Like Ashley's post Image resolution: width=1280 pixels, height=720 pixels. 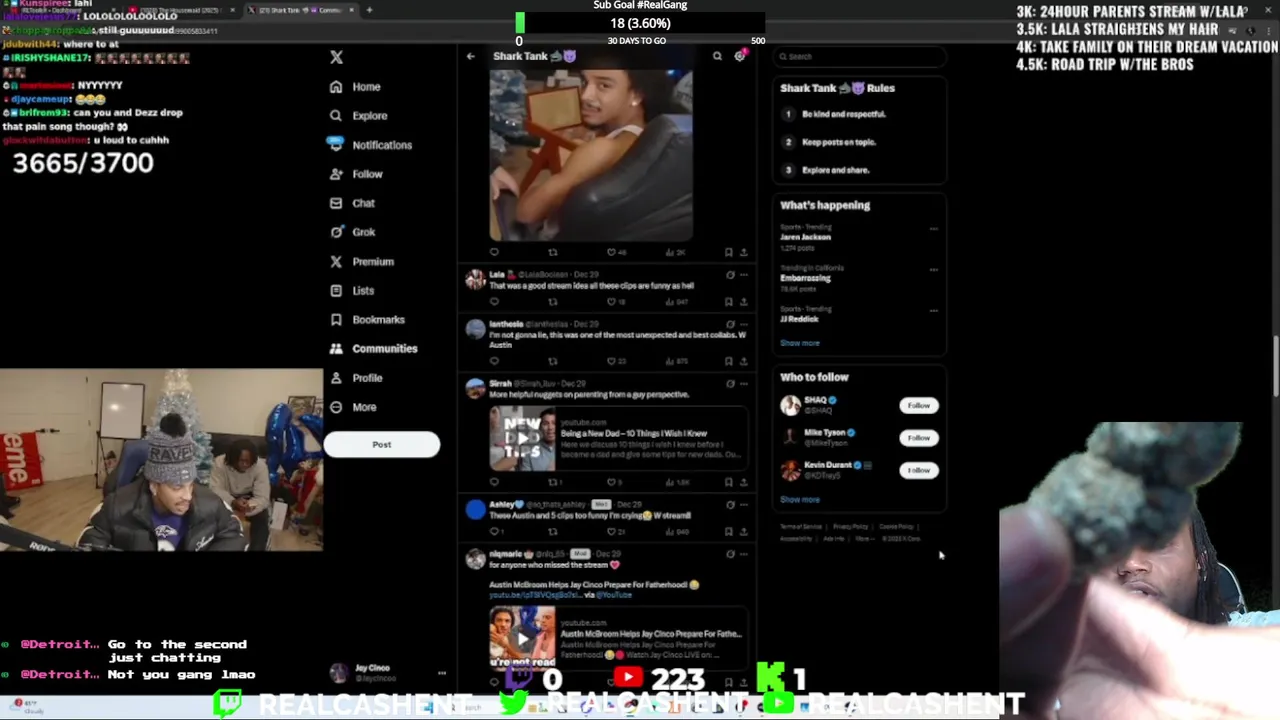click(616, 531)
